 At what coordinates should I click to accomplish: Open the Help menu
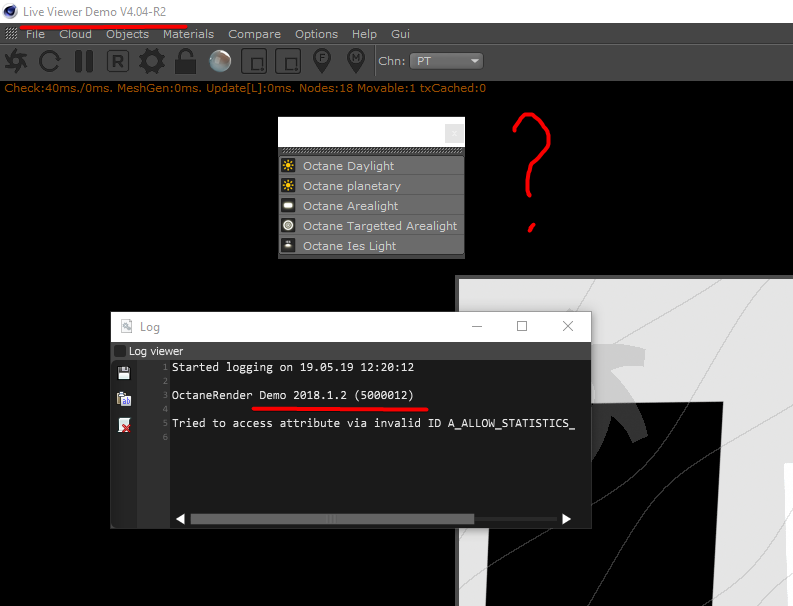pyautogui.click(x=364, y=34)
